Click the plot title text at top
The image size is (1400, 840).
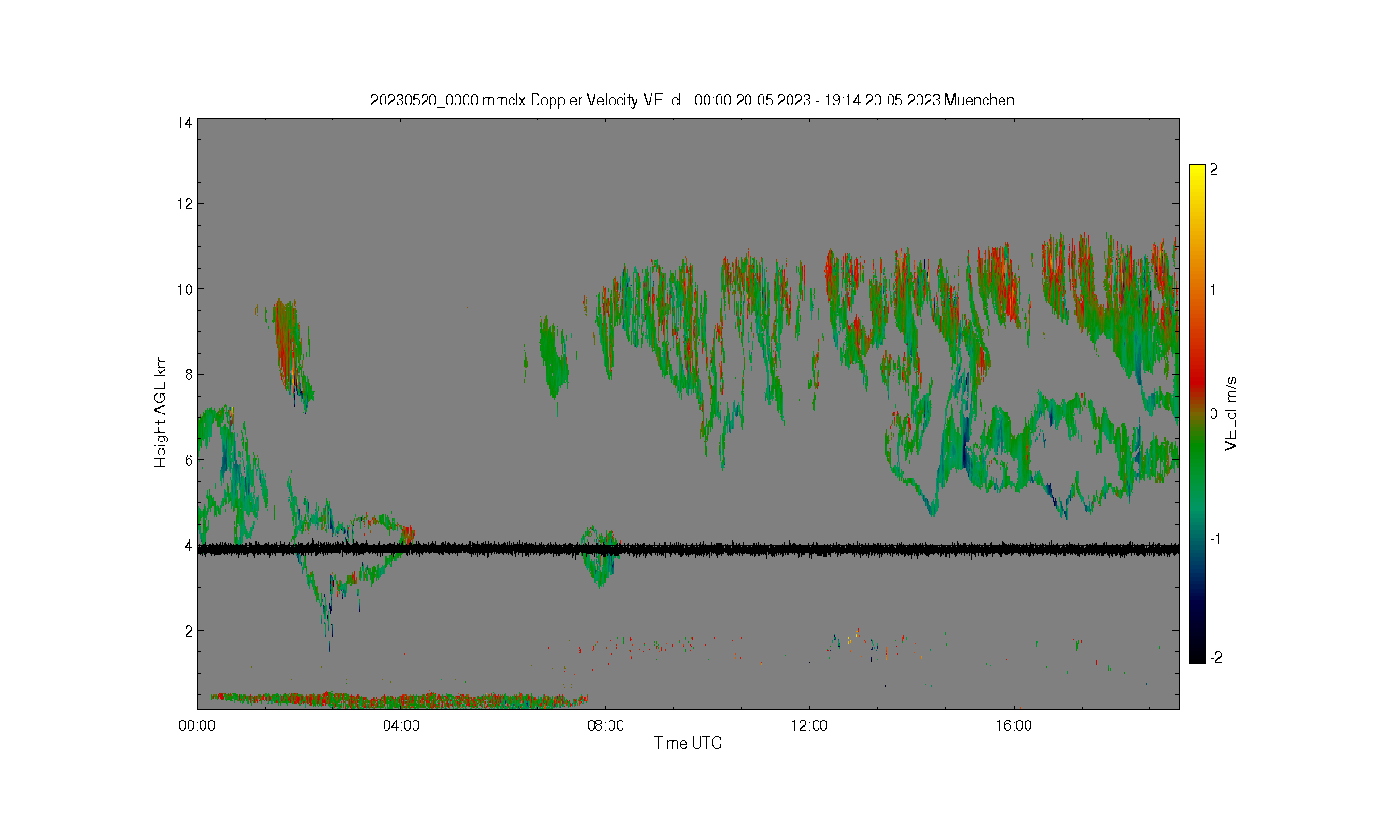tap(692, 100)
